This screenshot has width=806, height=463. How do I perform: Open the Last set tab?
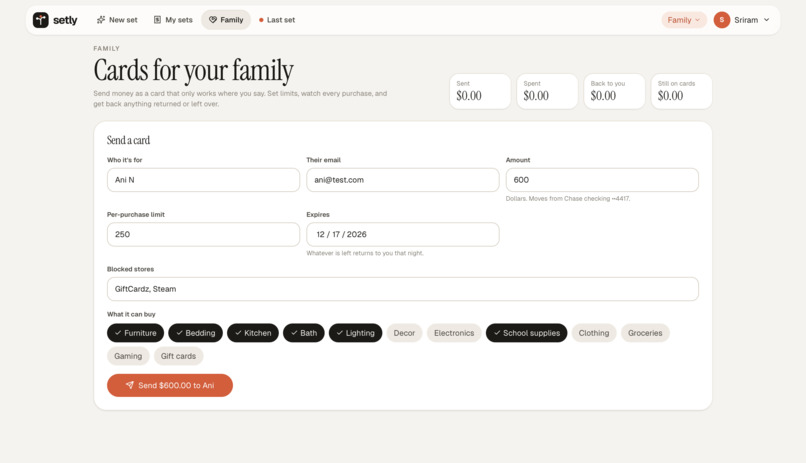277,20
